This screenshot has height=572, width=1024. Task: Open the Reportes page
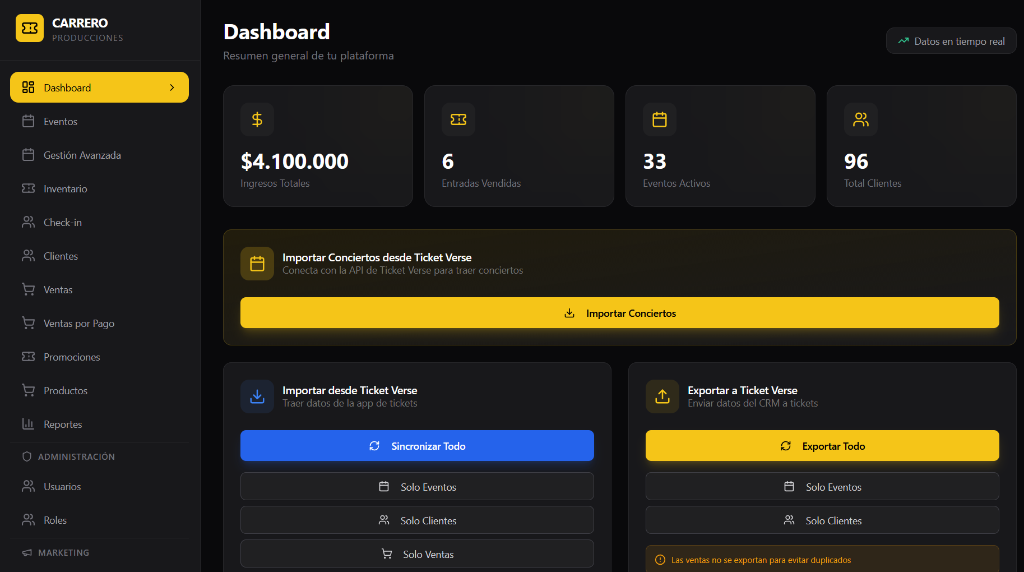pos(99,424)
